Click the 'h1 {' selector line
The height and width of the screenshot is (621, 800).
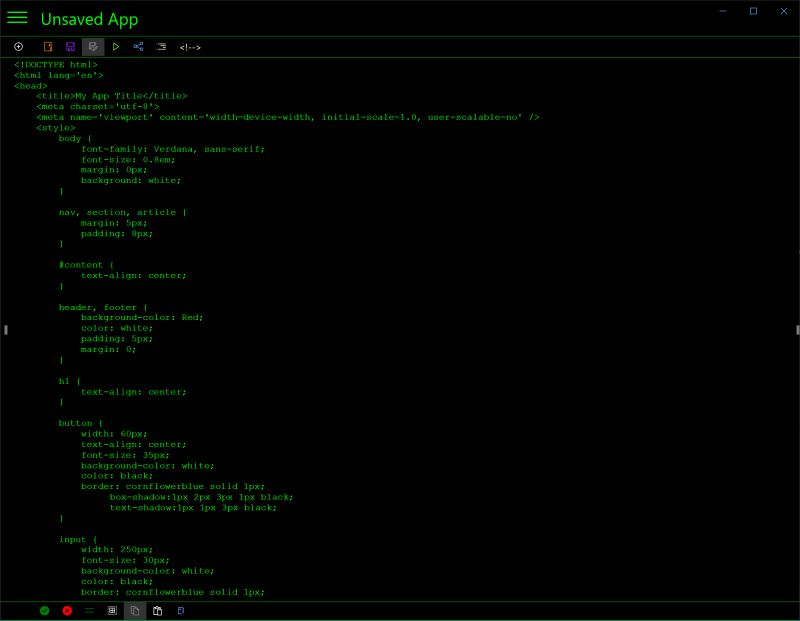tap(69, 381)
